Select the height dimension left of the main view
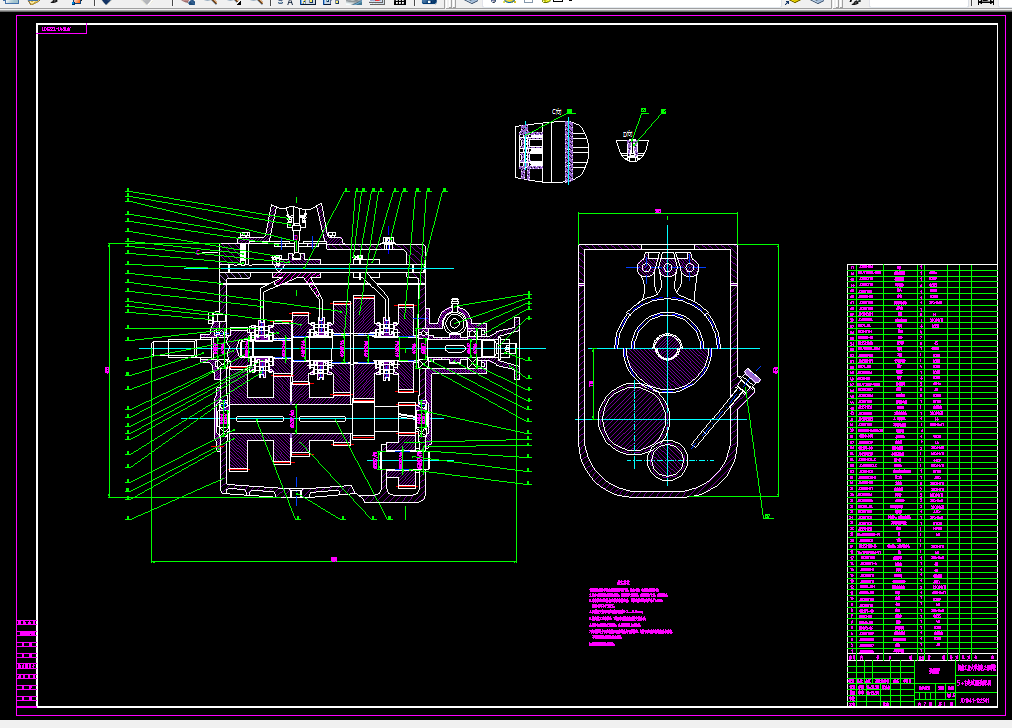1012x728 pixels. (108, 370)
